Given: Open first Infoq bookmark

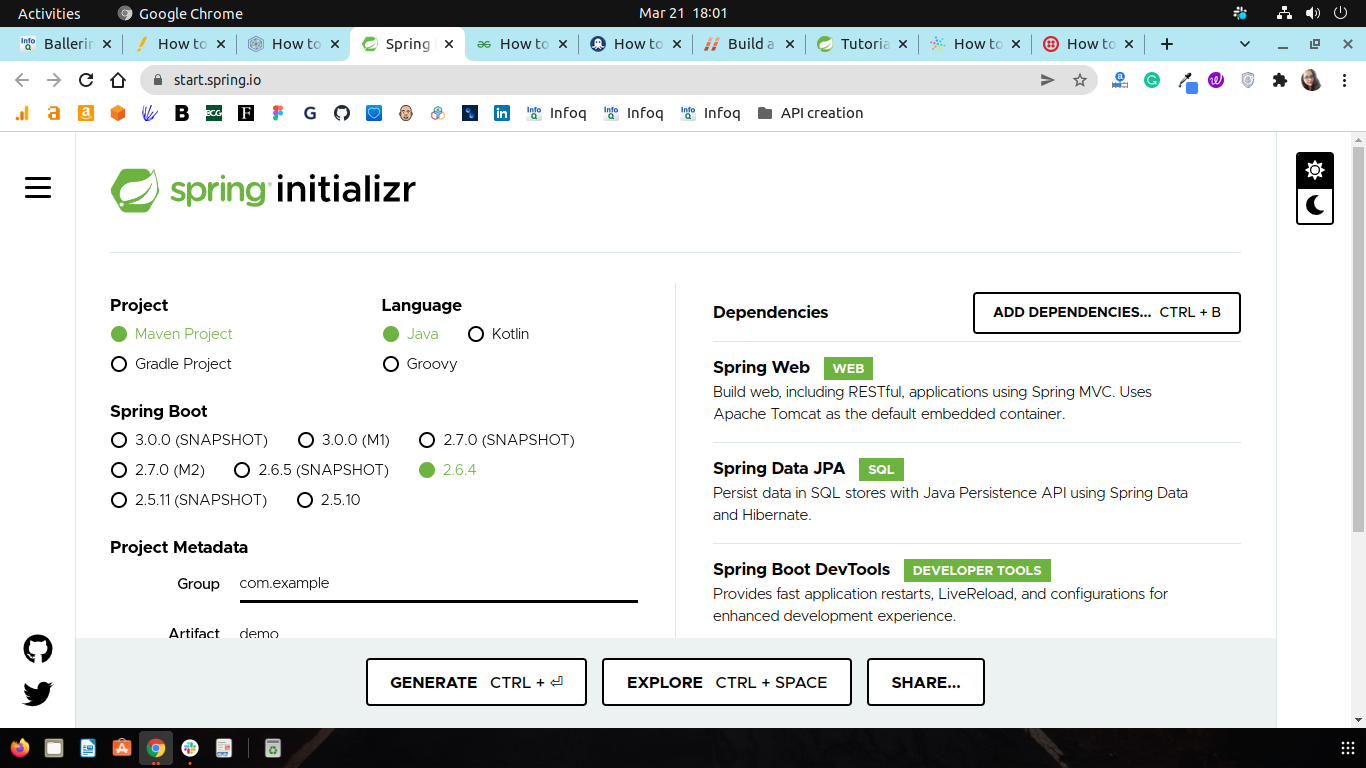Looking at the screenshot, I should point(556,113).
